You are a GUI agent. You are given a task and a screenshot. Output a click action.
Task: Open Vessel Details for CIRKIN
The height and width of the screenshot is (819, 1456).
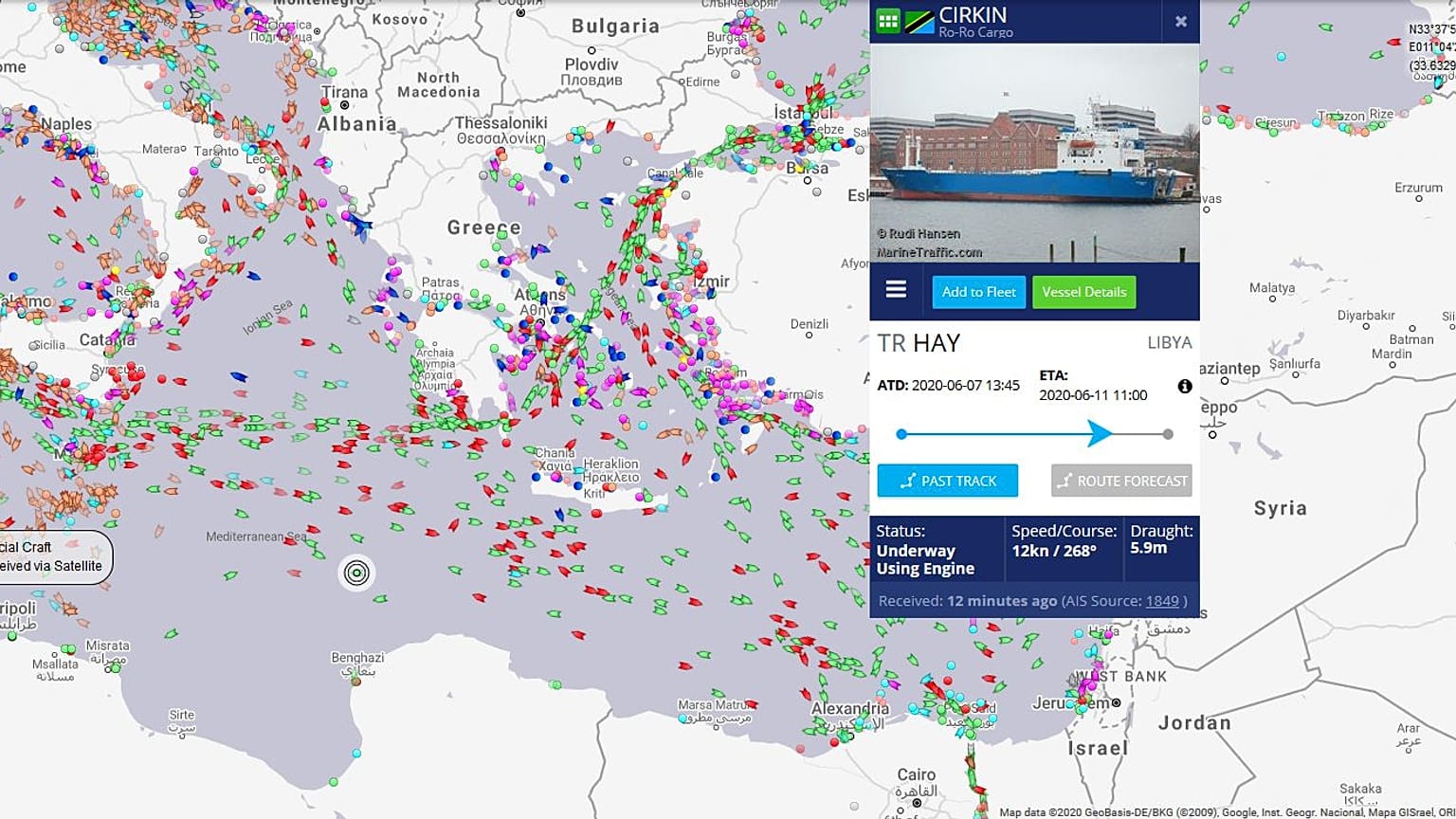[1083, 292]
